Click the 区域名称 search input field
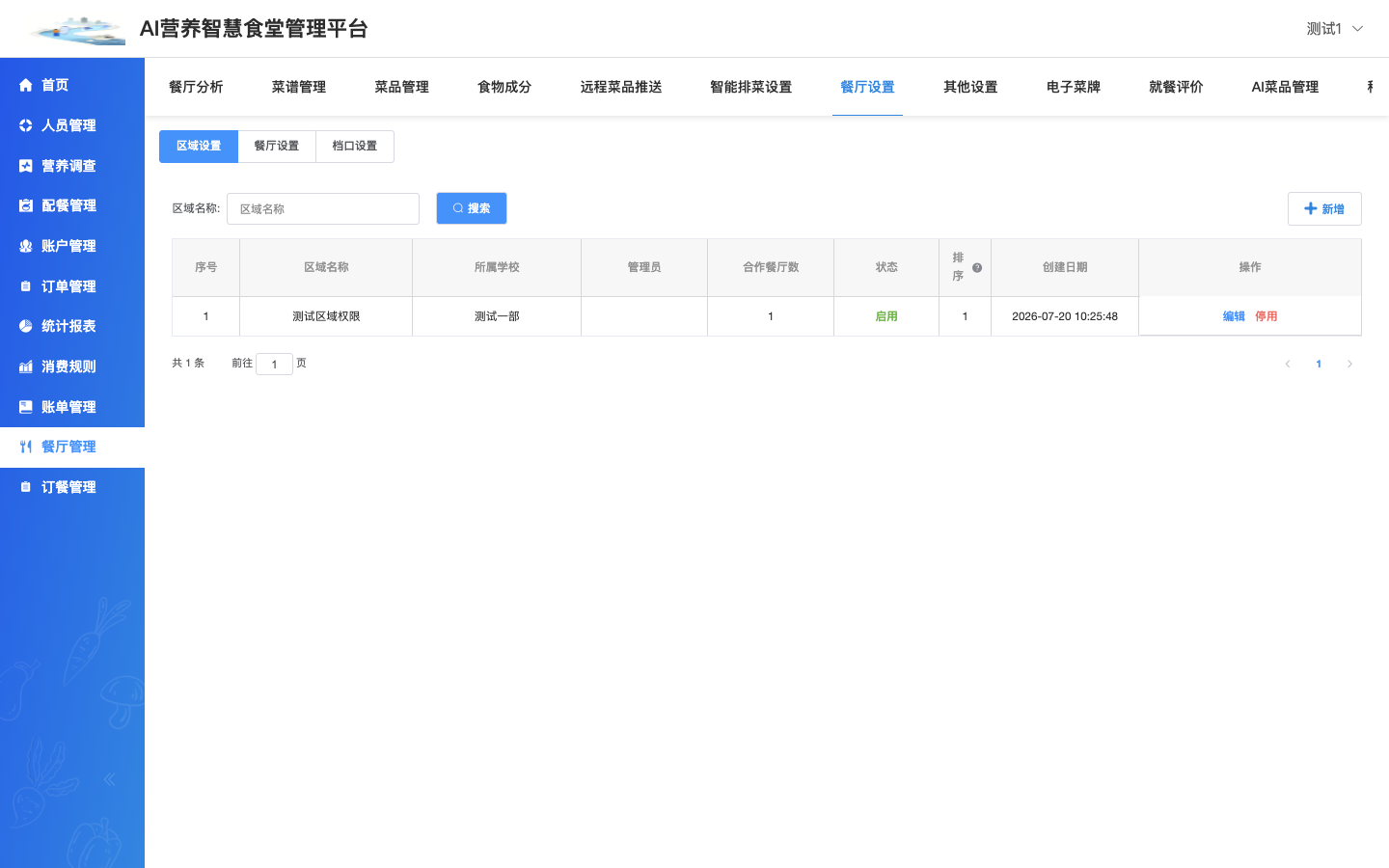This screenshot has width=1389, height=868. (x=323, y=208)
